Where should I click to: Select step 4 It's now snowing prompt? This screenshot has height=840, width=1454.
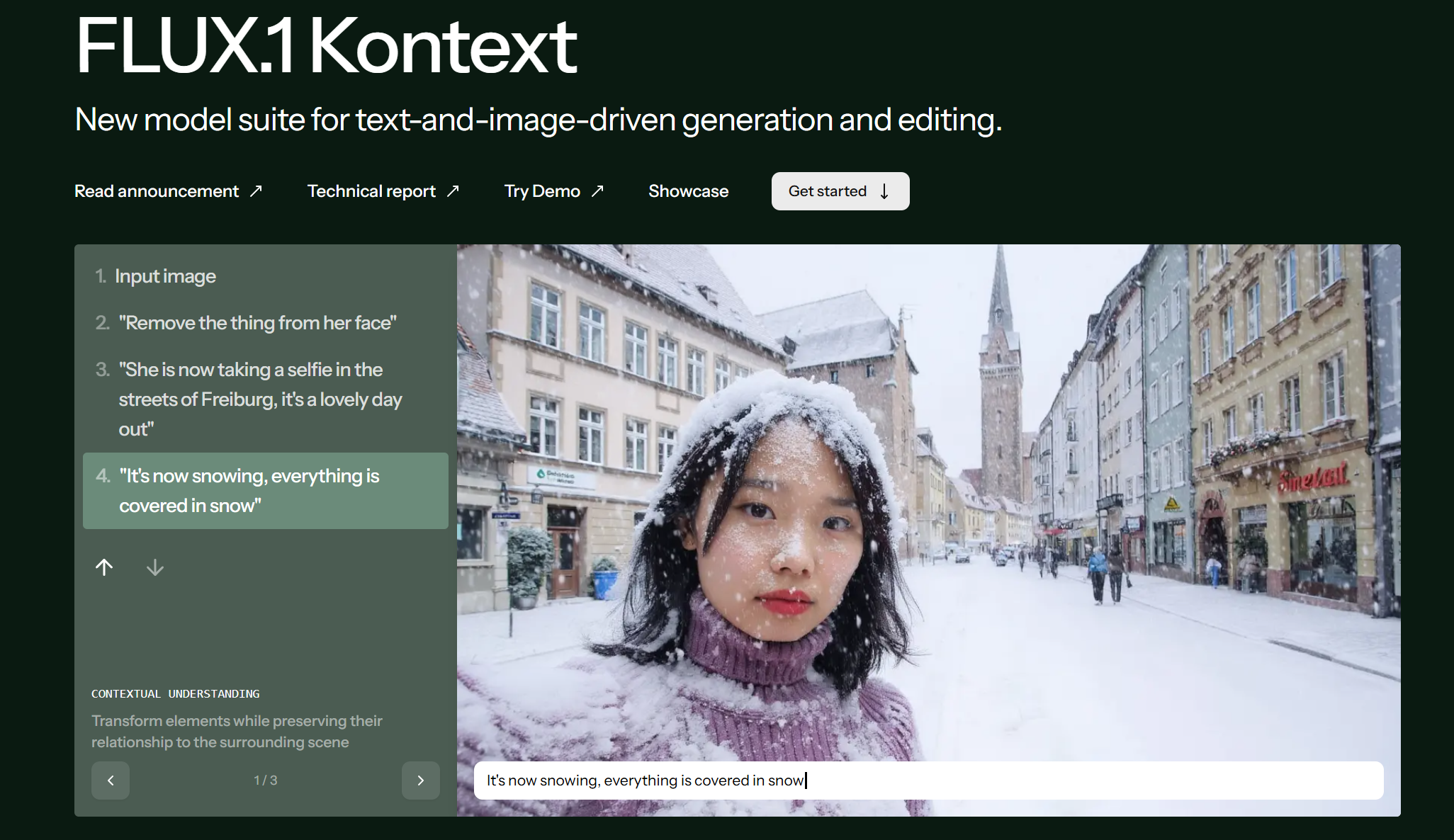[x=266, y=491]
